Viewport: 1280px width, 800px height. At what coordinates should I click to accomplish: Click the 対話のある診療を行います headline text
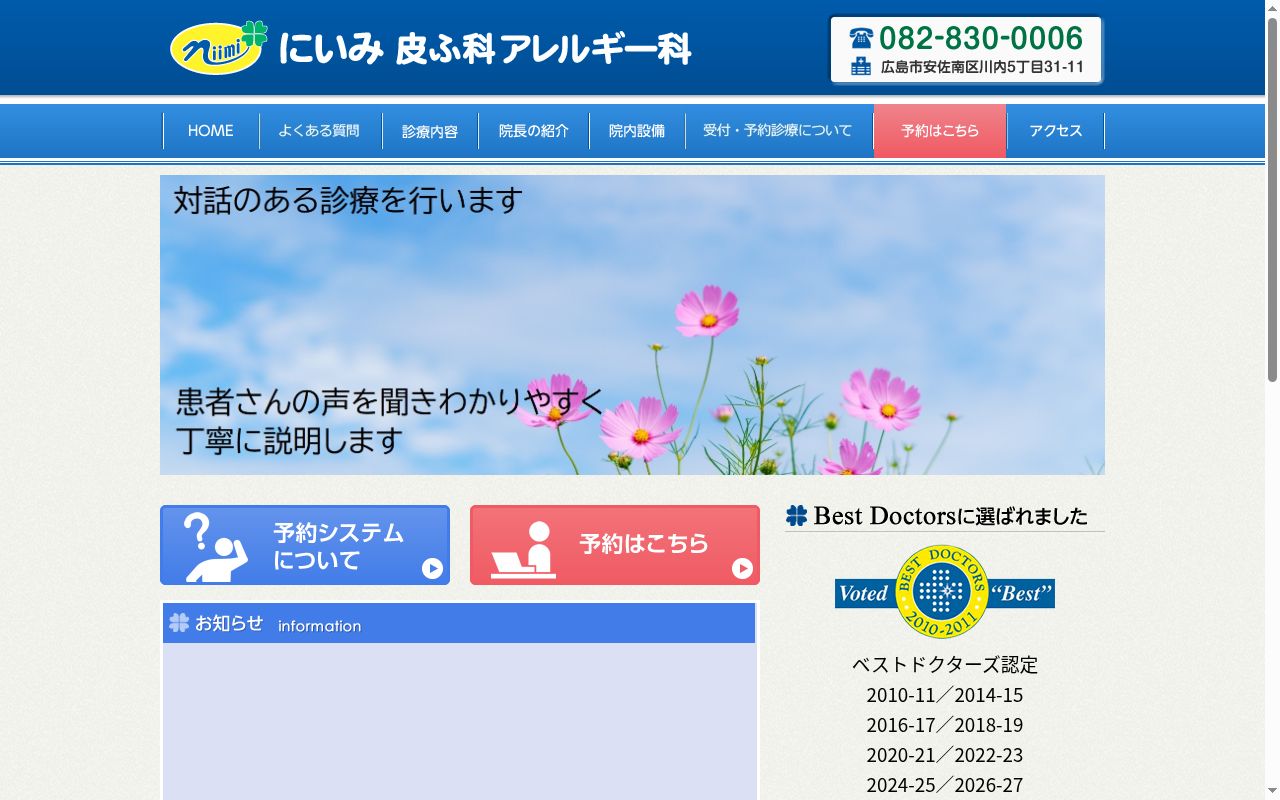pos(348,200)
